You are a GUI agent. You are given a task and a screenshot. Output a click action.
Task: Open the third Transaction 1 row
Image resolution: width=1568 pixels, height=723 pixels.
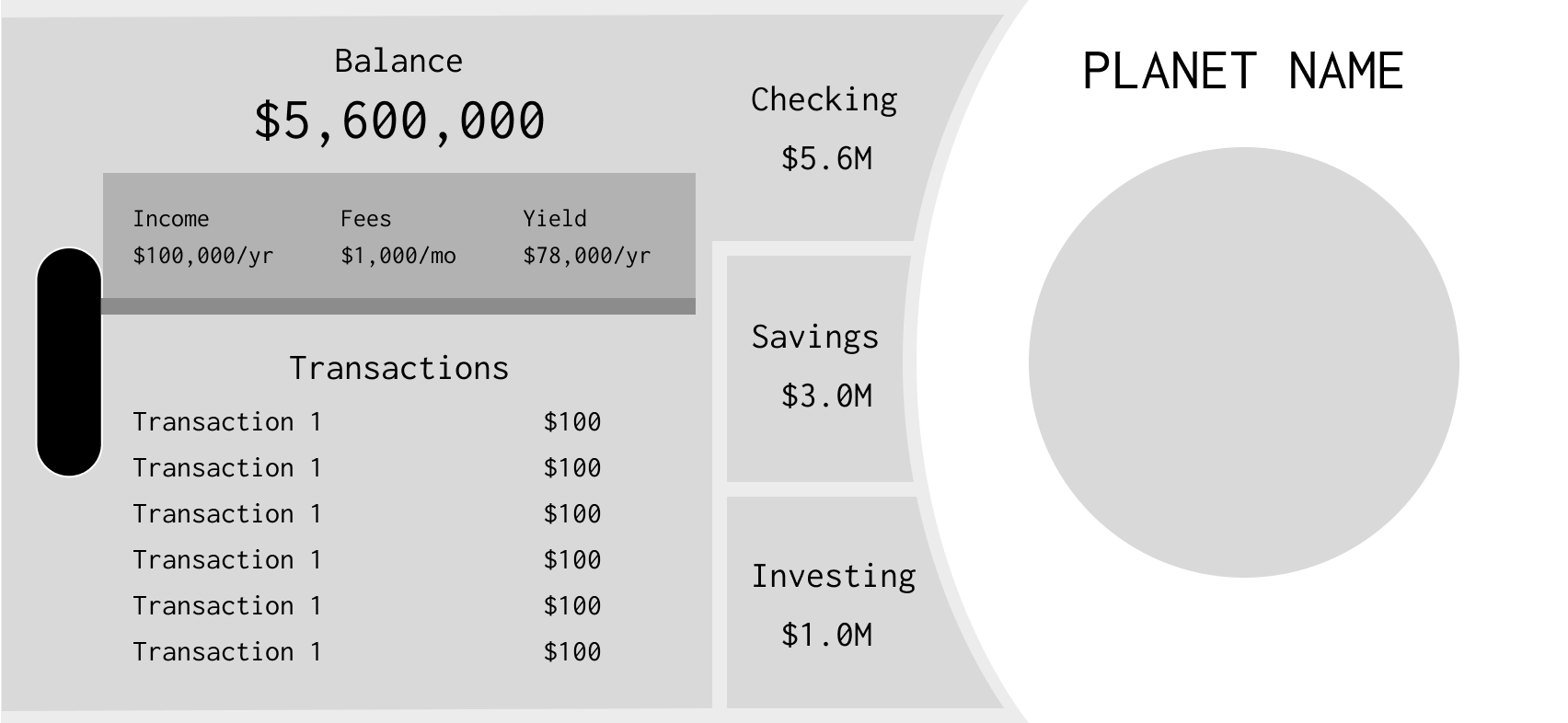coord(367,514)
